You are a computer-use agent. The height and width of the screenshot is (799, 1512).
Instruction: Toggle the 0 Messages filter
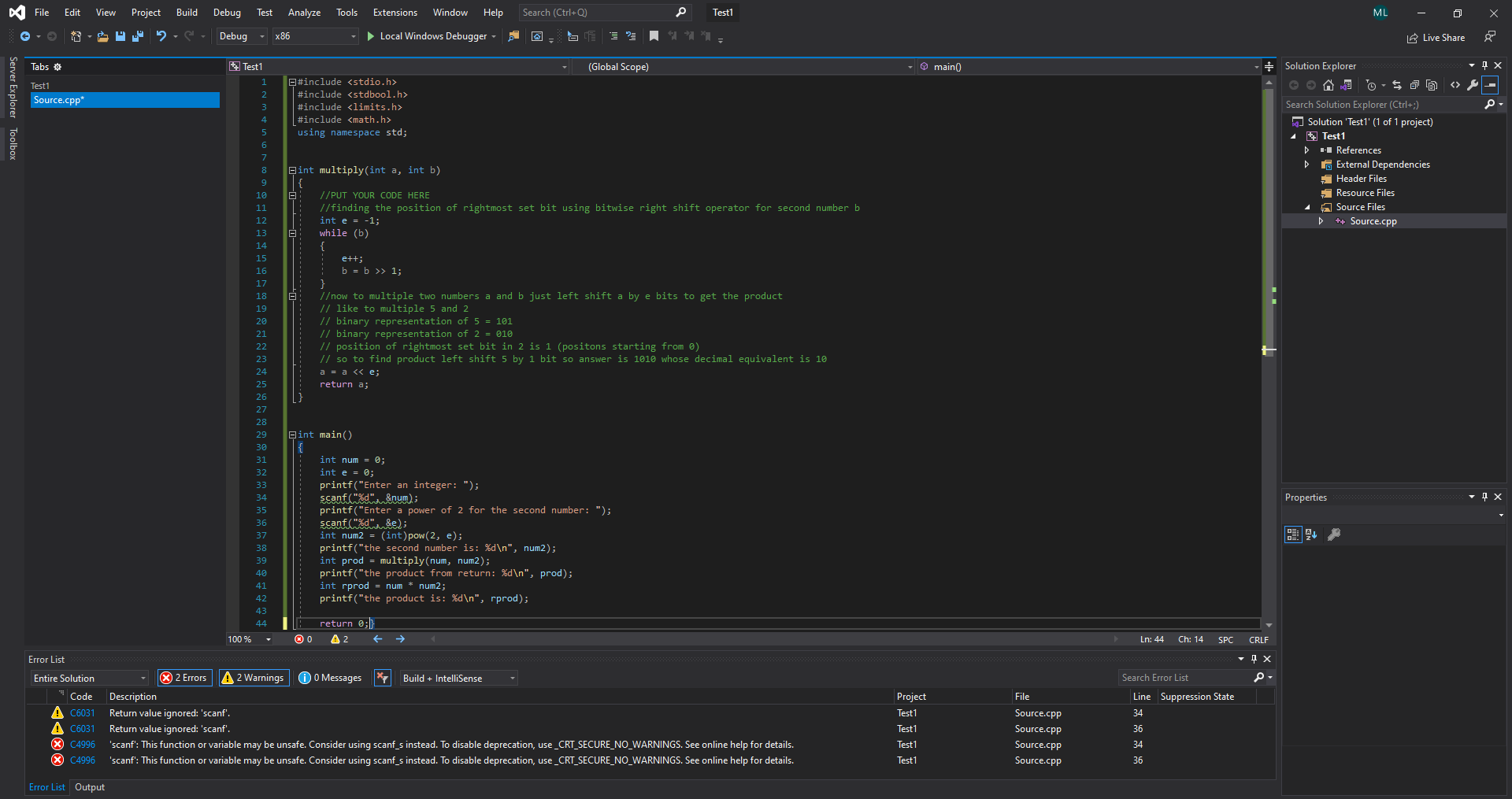click(x=330, y=677)
